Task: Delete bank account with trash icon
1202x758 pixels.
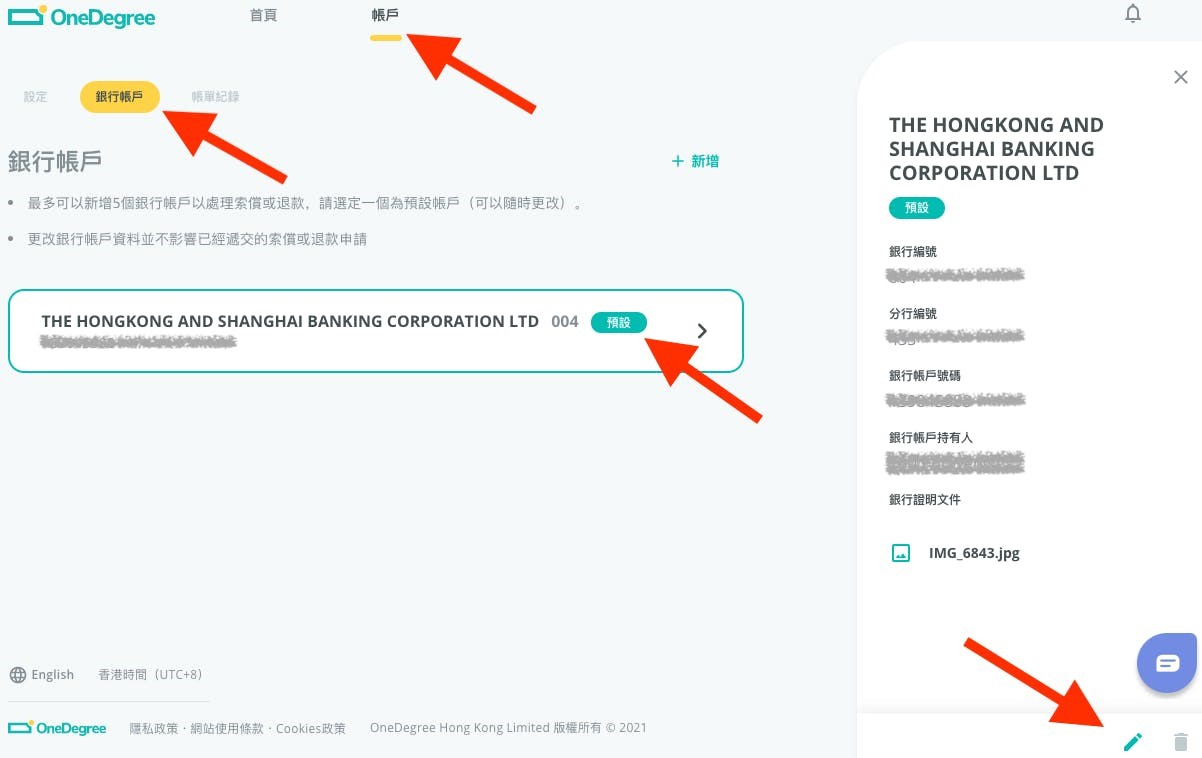Action: (1181, 742)
